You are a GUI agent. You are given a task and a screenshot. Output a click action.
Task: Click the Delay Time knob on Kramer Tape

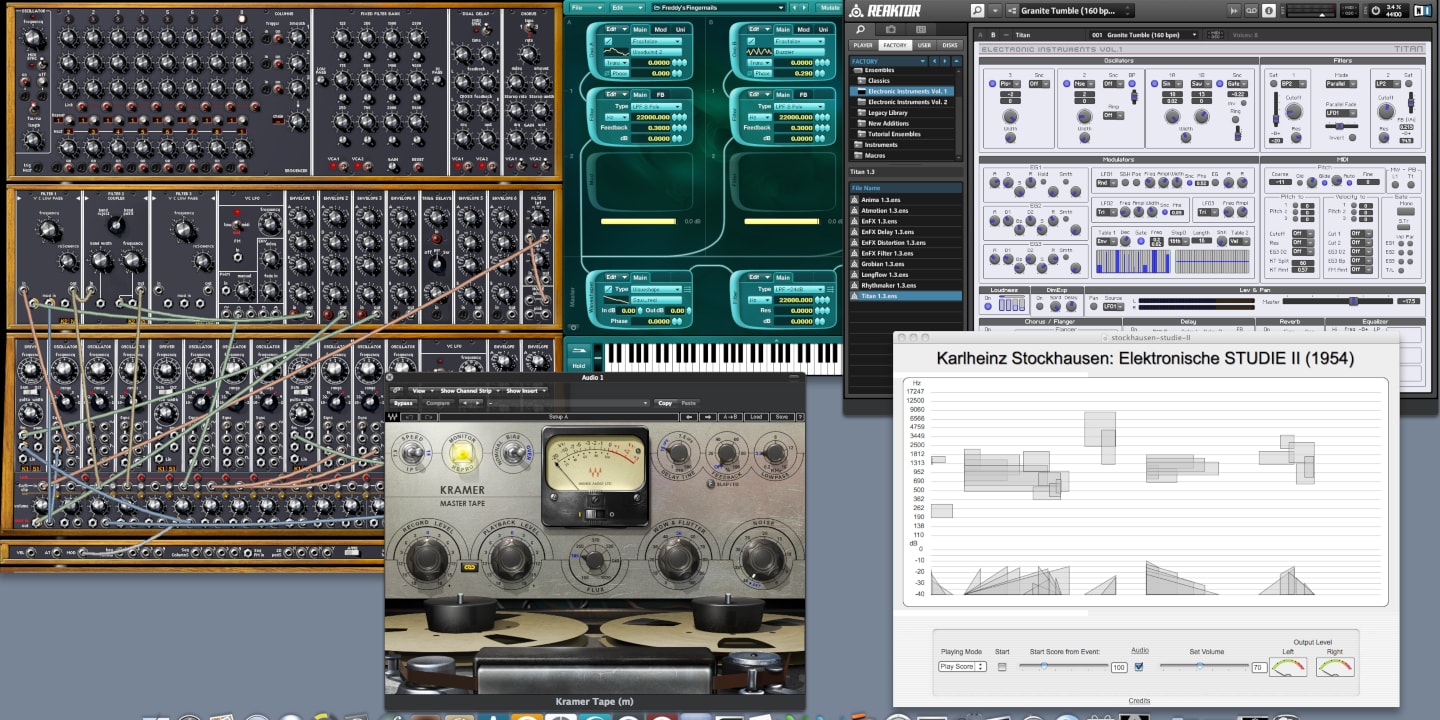(x=678, y=452)
